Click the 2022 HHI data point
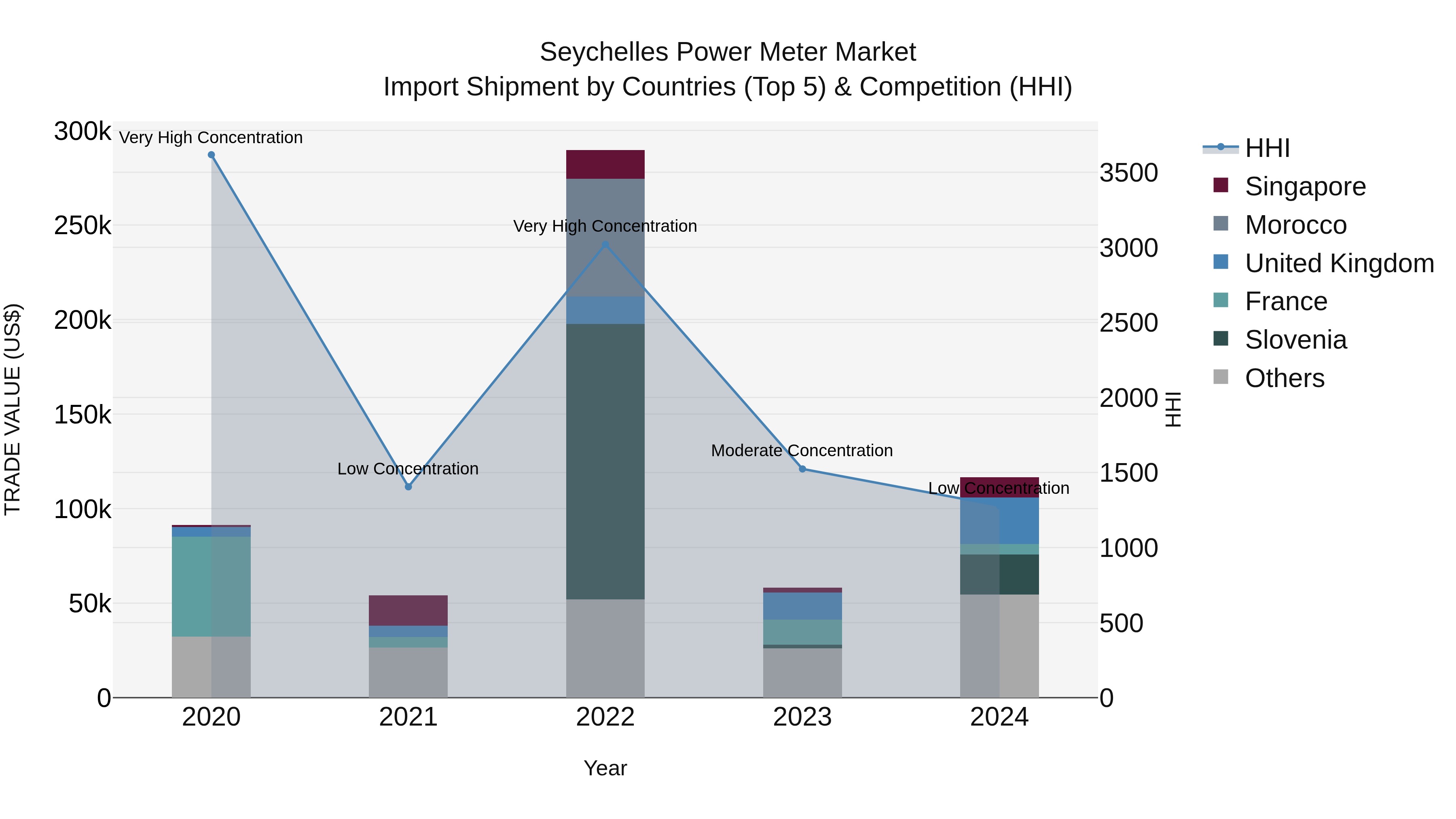The height and width of the screenshot is (819, 1456). [605, 244]
